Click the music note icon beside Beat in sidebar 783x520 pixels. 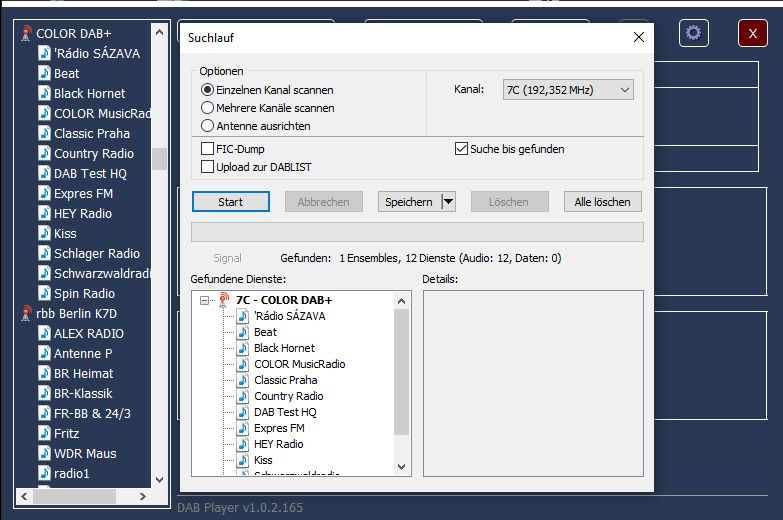coord(44,73)
